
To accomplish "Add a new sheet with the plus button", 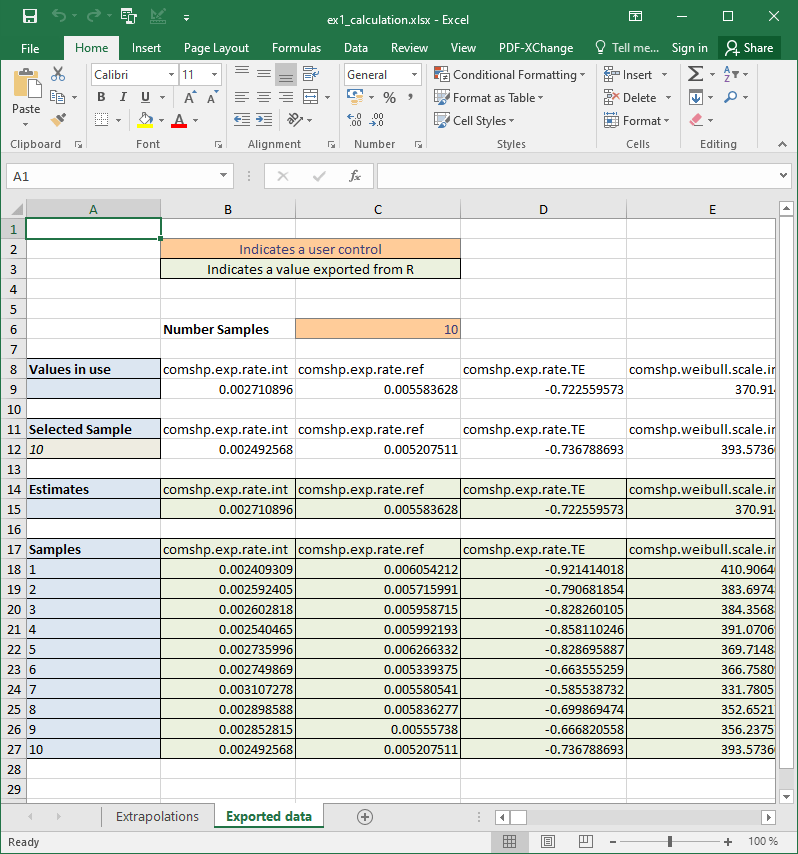I will [x=364, y=816].
